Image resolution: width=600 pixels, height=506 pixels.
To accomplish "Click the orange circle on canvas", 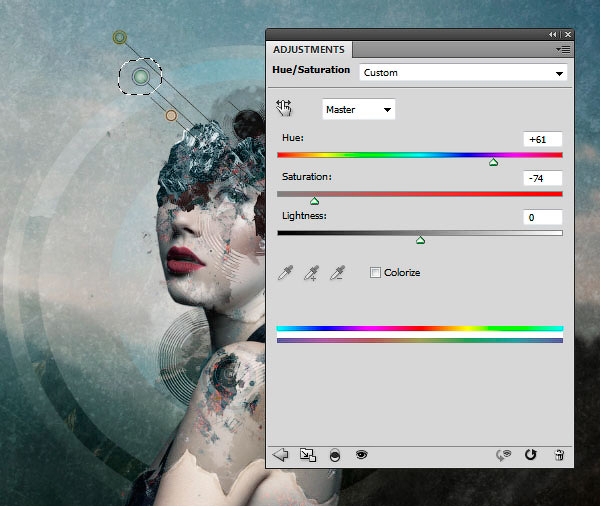I will click(x=171, y=115).
